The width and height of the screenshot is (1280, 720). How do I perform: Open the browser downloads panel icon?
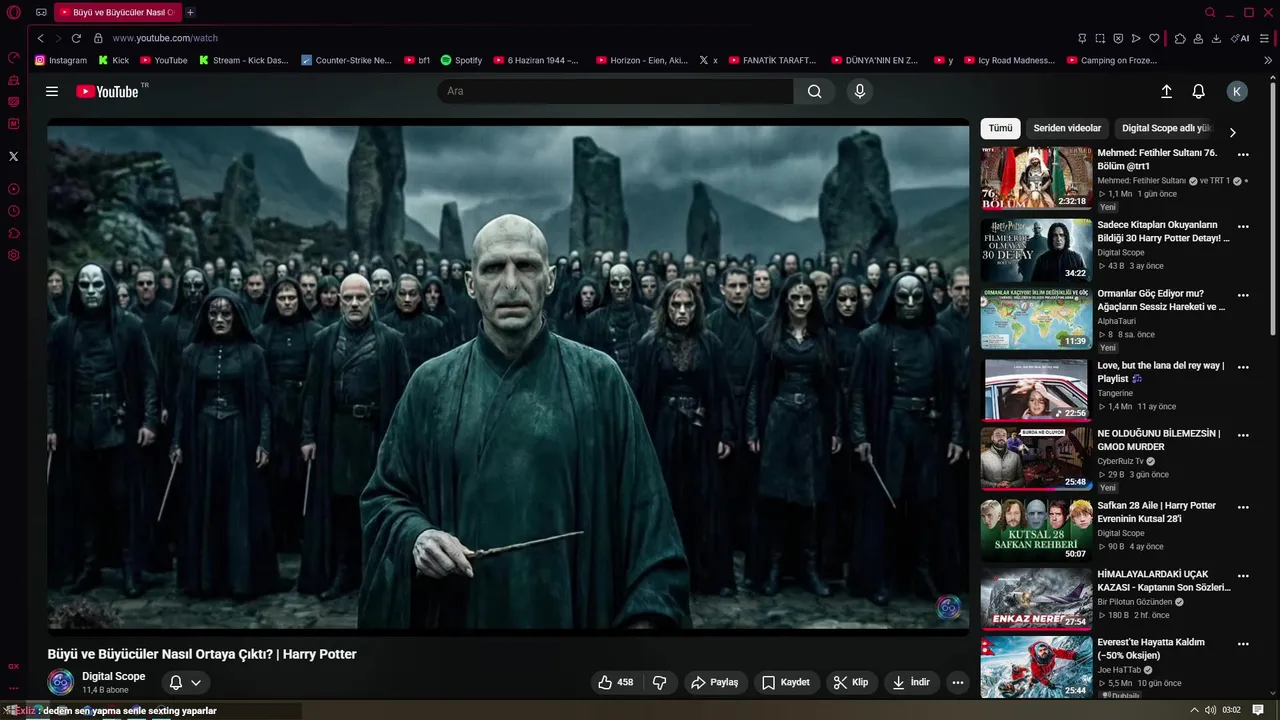(1216, 38)
